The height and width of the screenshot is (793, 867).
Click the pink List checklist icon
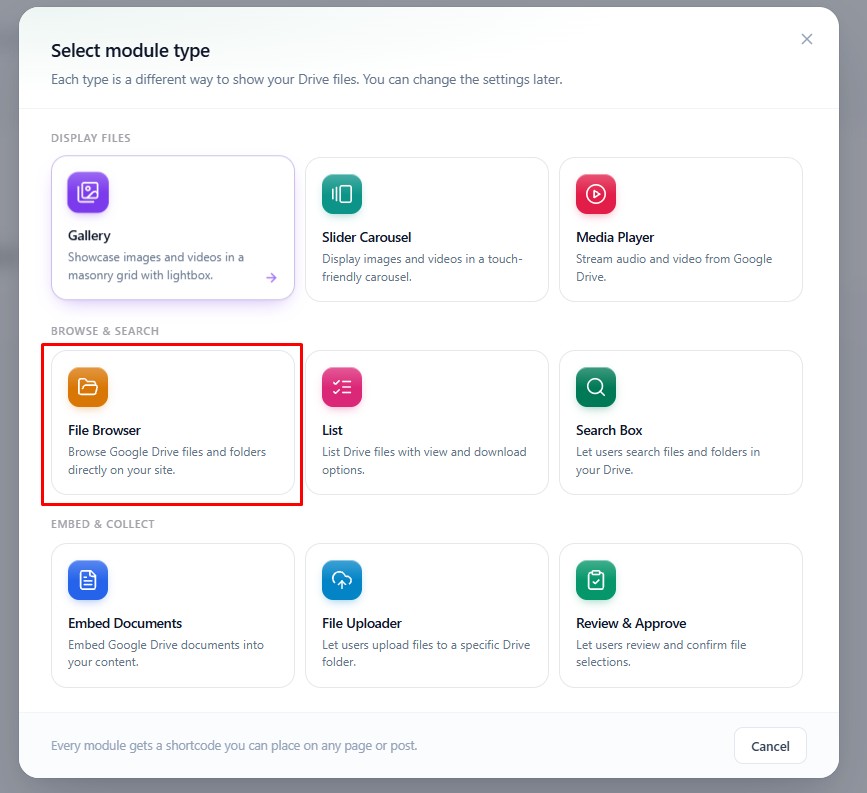point(342,387)
